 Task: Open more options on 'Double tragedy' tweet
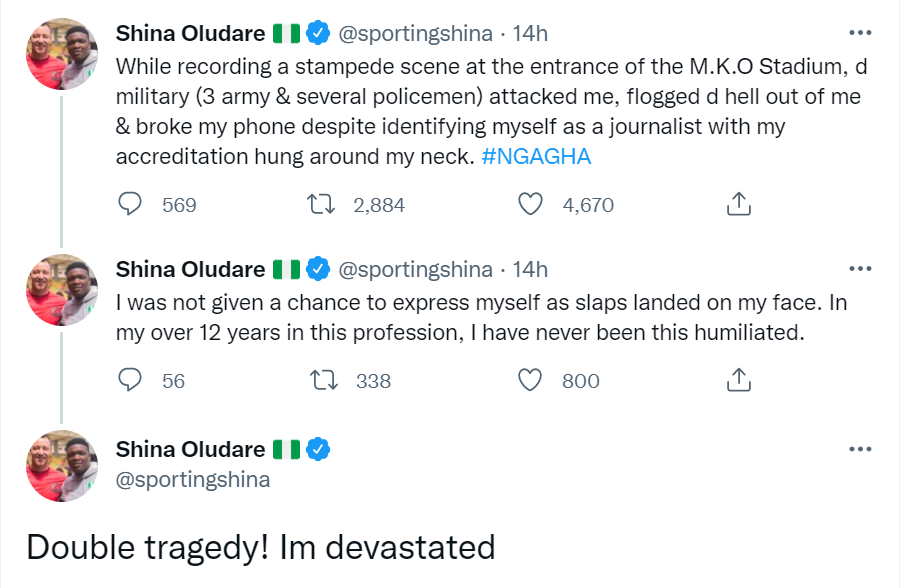[x=859, y=449]
